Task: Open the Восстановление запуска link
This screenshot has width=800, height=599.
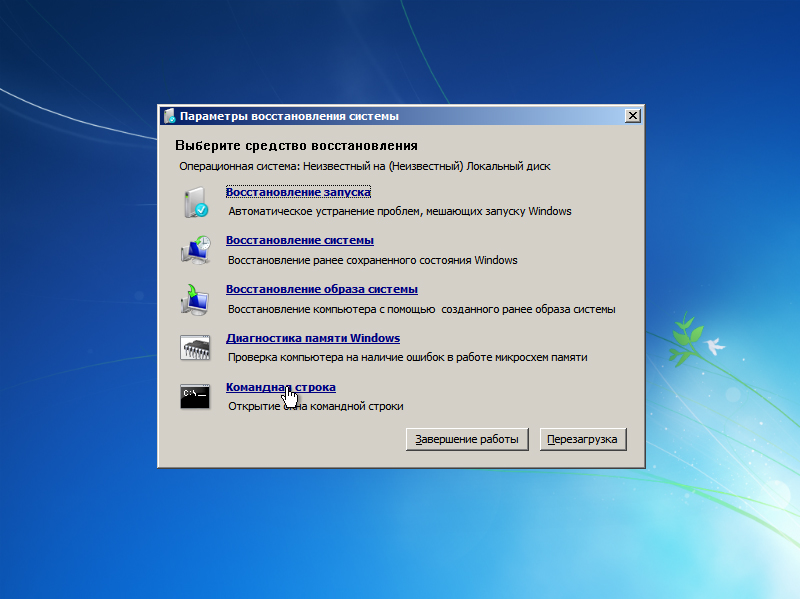Action: click(298, 192)
